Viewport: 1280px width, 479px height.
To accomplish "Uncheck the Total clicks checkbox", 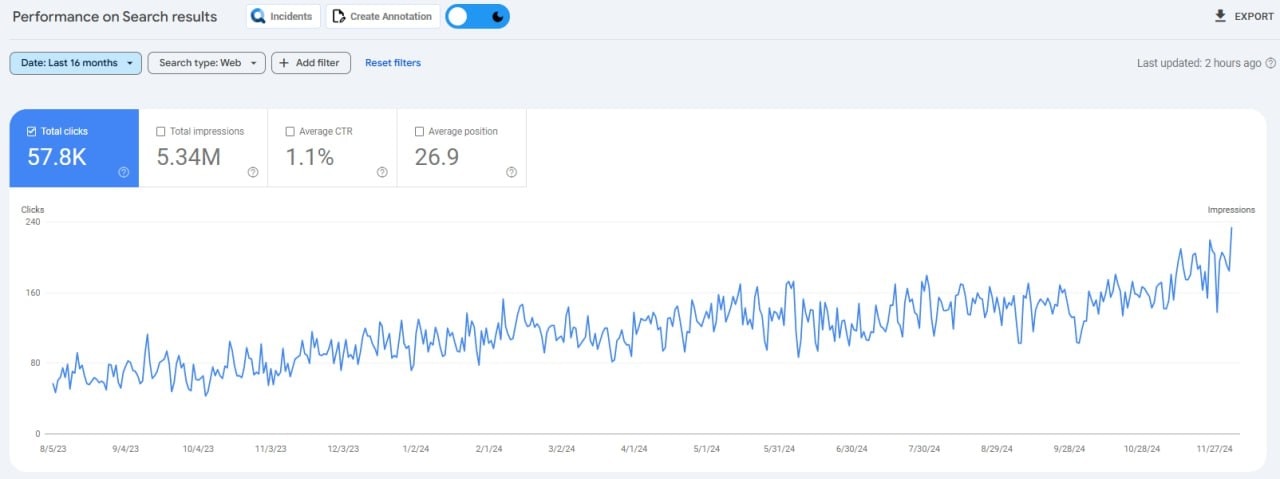I will pyautogui.click(x=32, y=131).
